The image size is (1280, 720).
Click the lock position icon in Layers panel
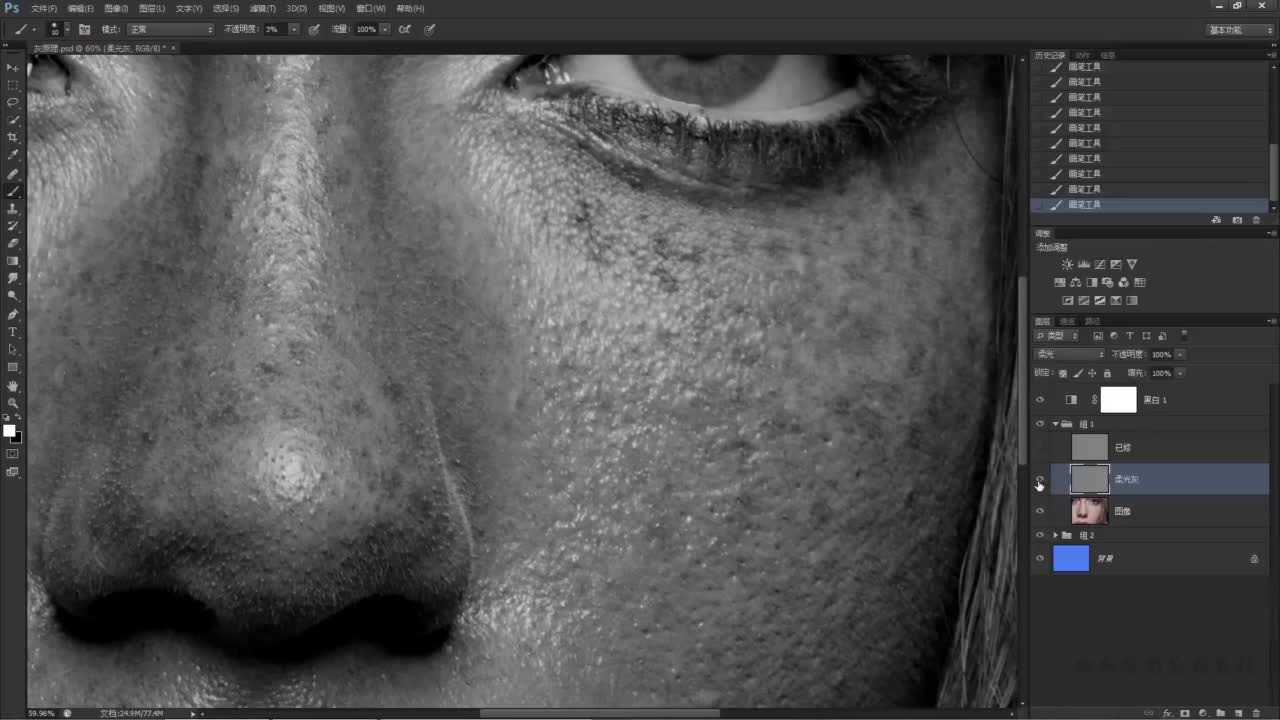click(1092, 373)
